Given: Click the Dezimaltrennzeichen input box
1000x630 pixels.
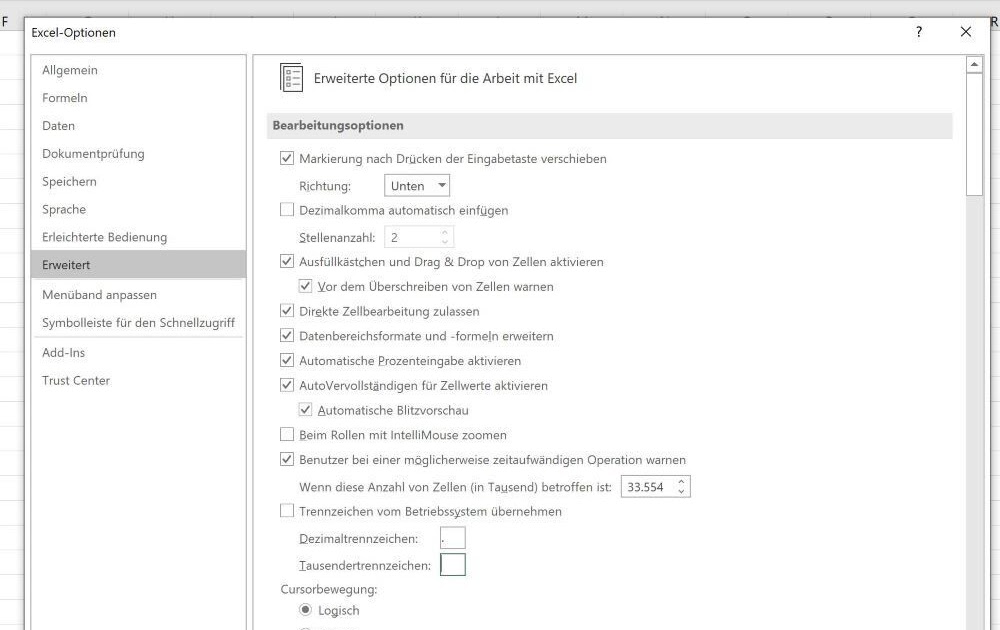Looking at the screenshot, I should click(453, 538).
